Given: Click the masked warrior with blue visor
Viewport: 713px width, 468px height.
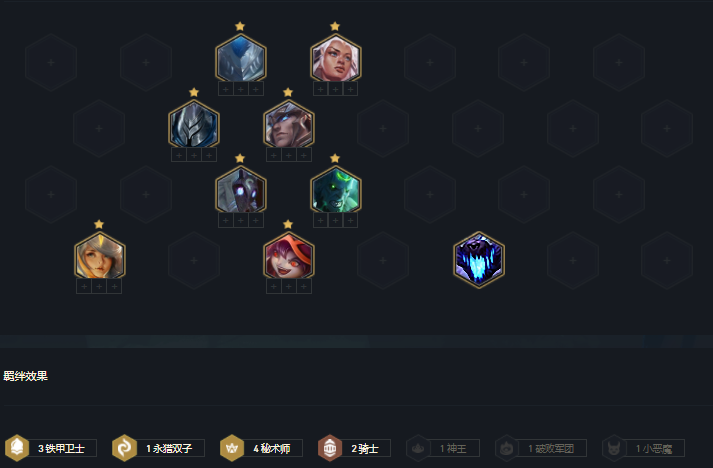Looking at the screenshot, I should coord(288,126).
